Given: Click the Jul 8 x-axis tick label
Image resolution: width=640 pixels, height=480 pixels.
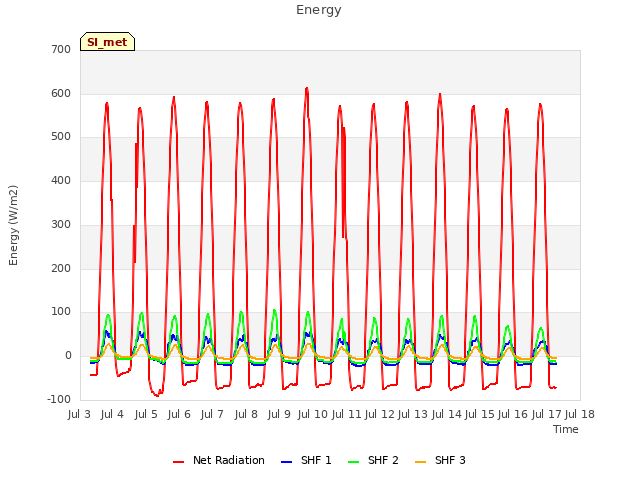Looking at the screenshot, I should (x=246, y=414).
